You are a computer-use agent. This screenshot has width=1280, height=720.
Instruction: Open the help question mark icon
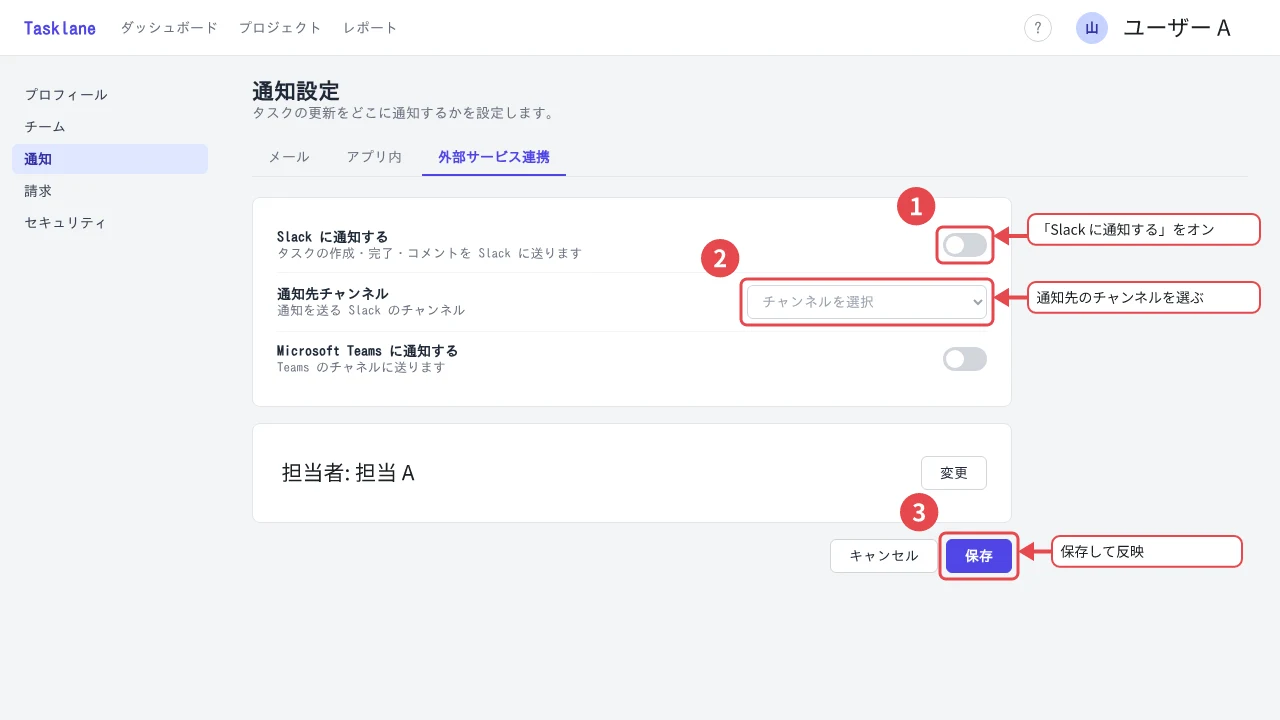point(1038,28)
